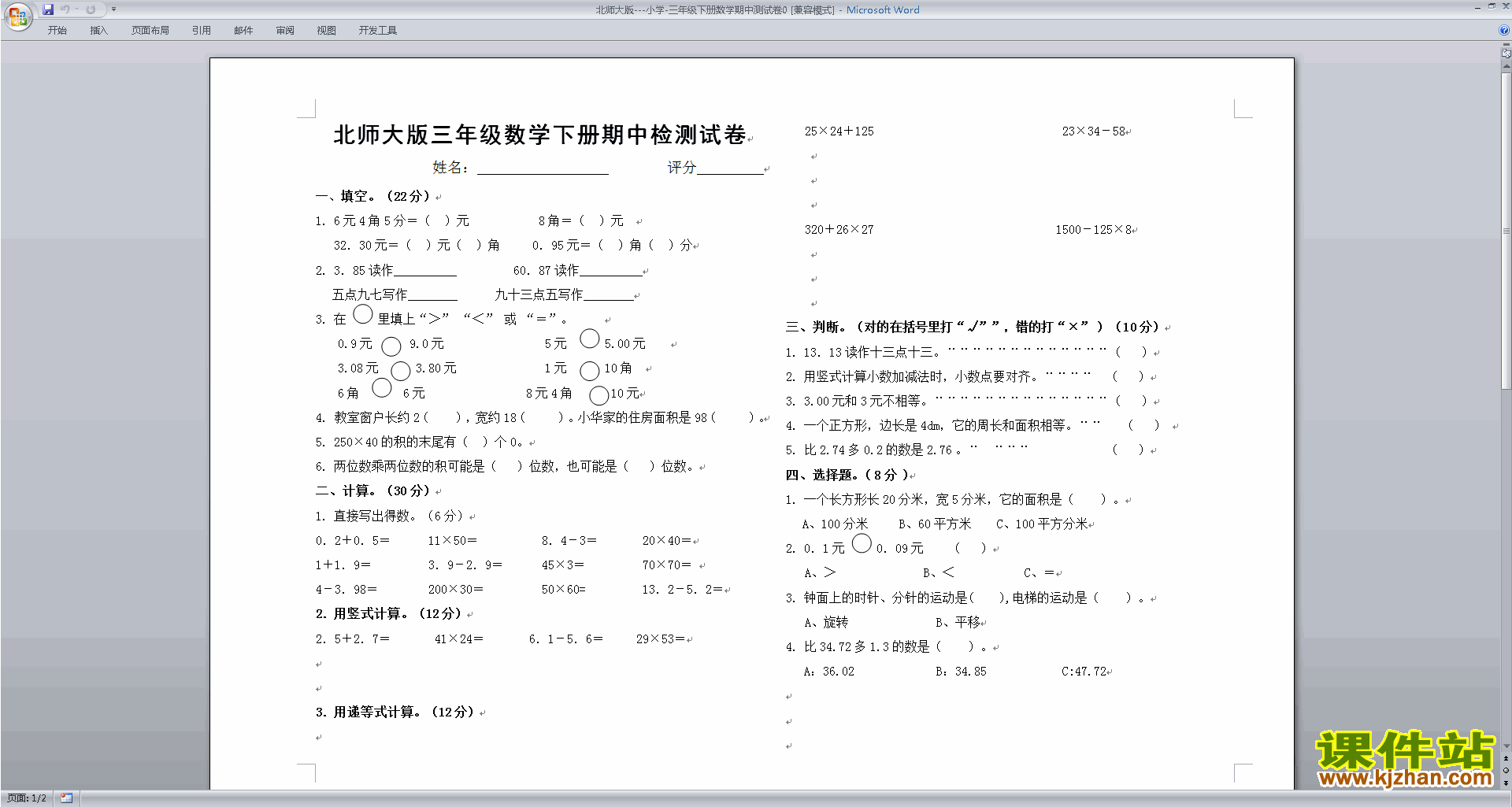Screen dimensions: 1512x807
Task: Click circle between 3.08元 and 3.80元
Action: [401, 371]
